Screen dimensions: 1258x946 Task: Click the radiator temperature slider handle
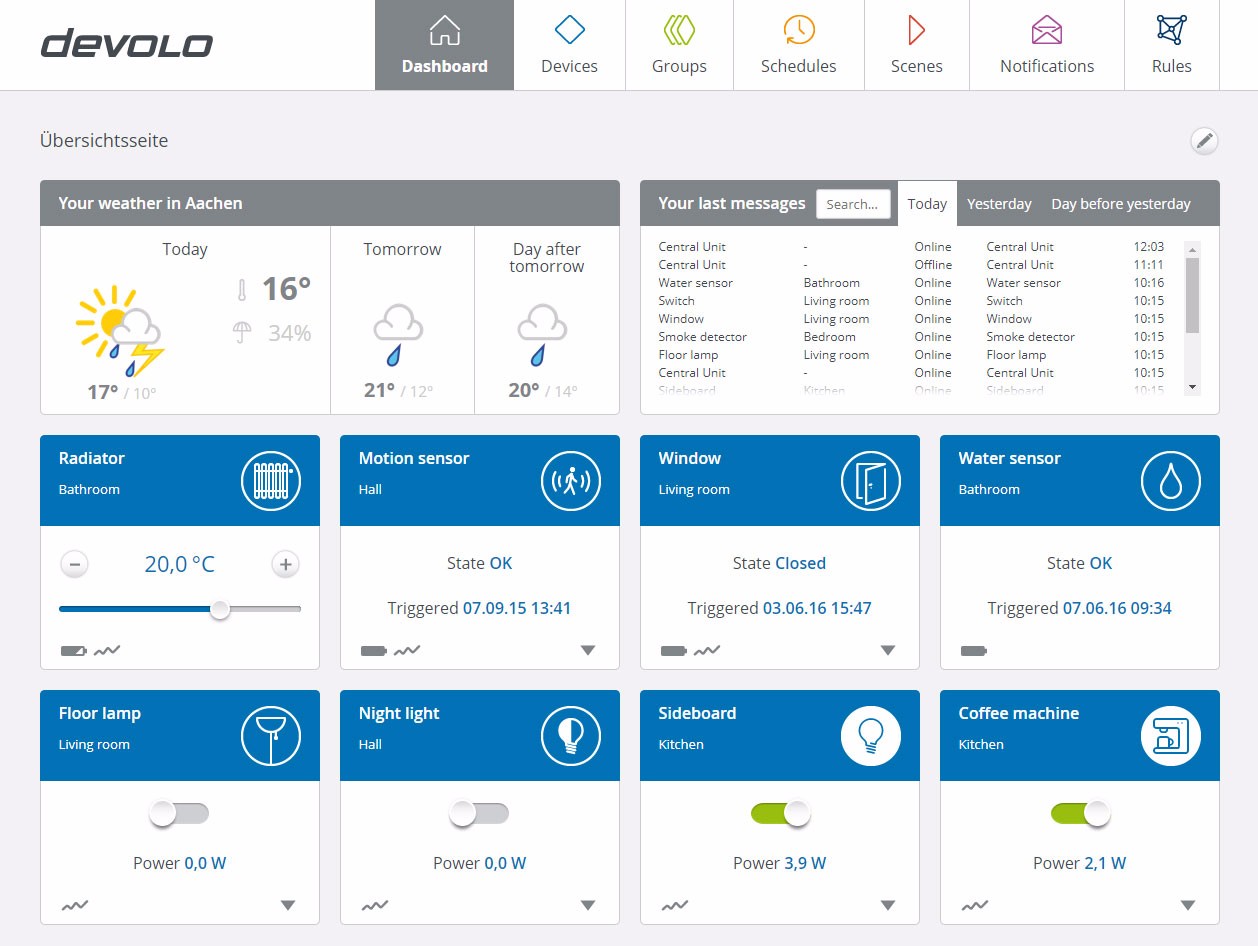220,609
